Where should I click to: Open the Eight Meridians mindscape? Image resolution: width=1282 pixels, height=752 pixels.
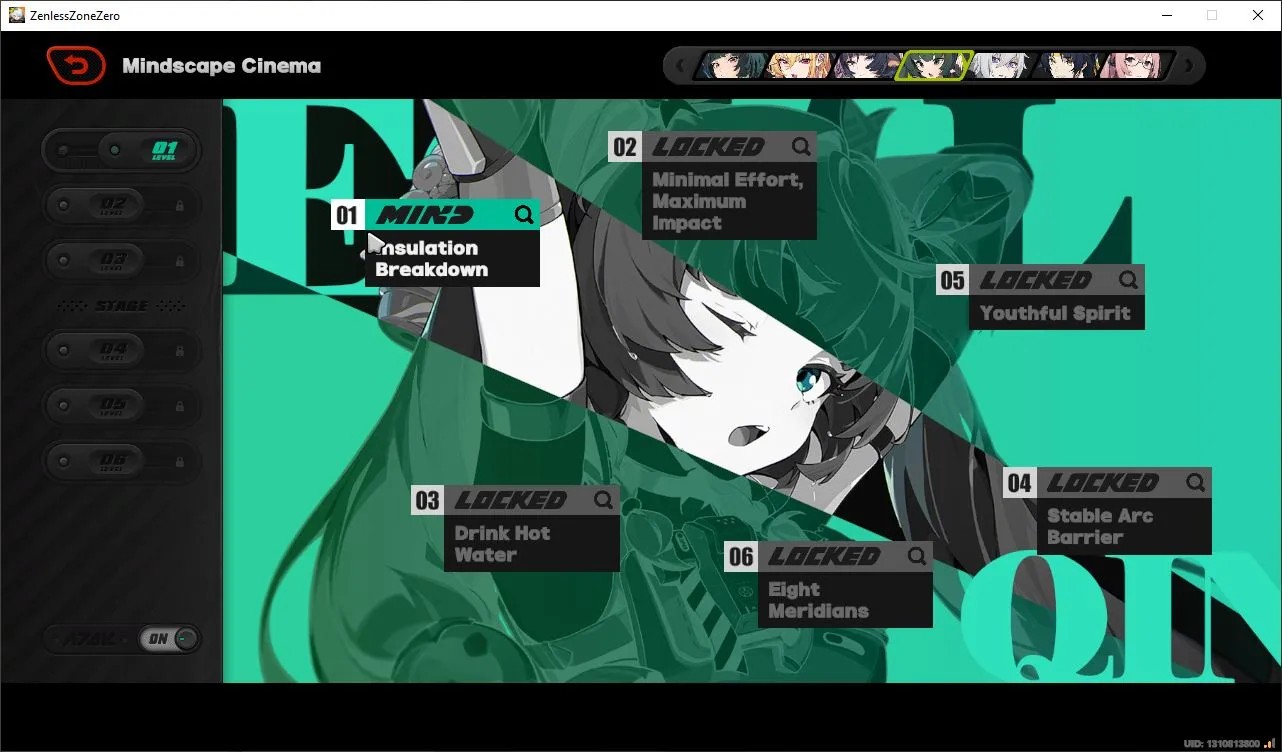829,585
